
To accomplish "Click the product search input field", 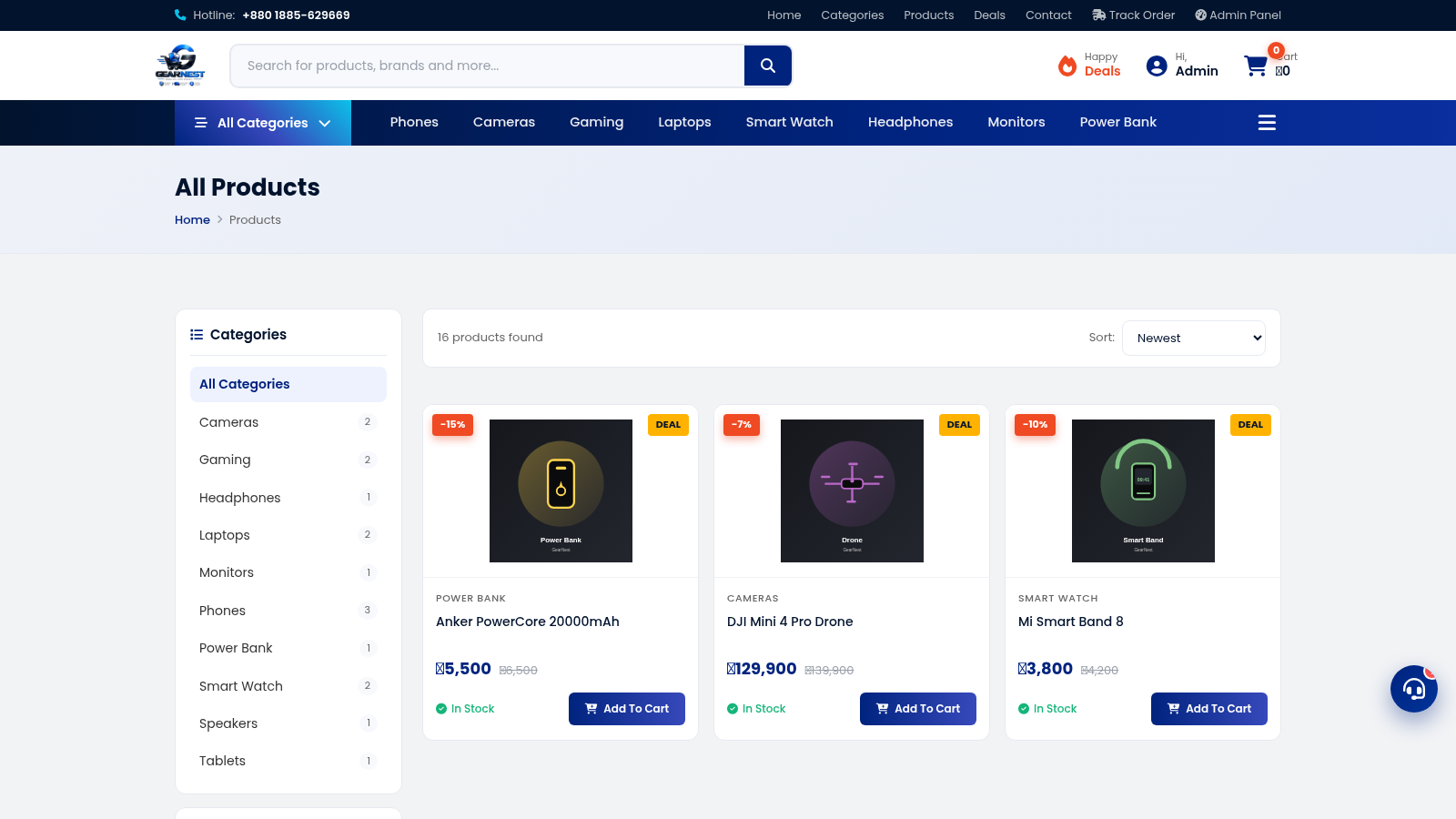I will click(x=488, y=66).
